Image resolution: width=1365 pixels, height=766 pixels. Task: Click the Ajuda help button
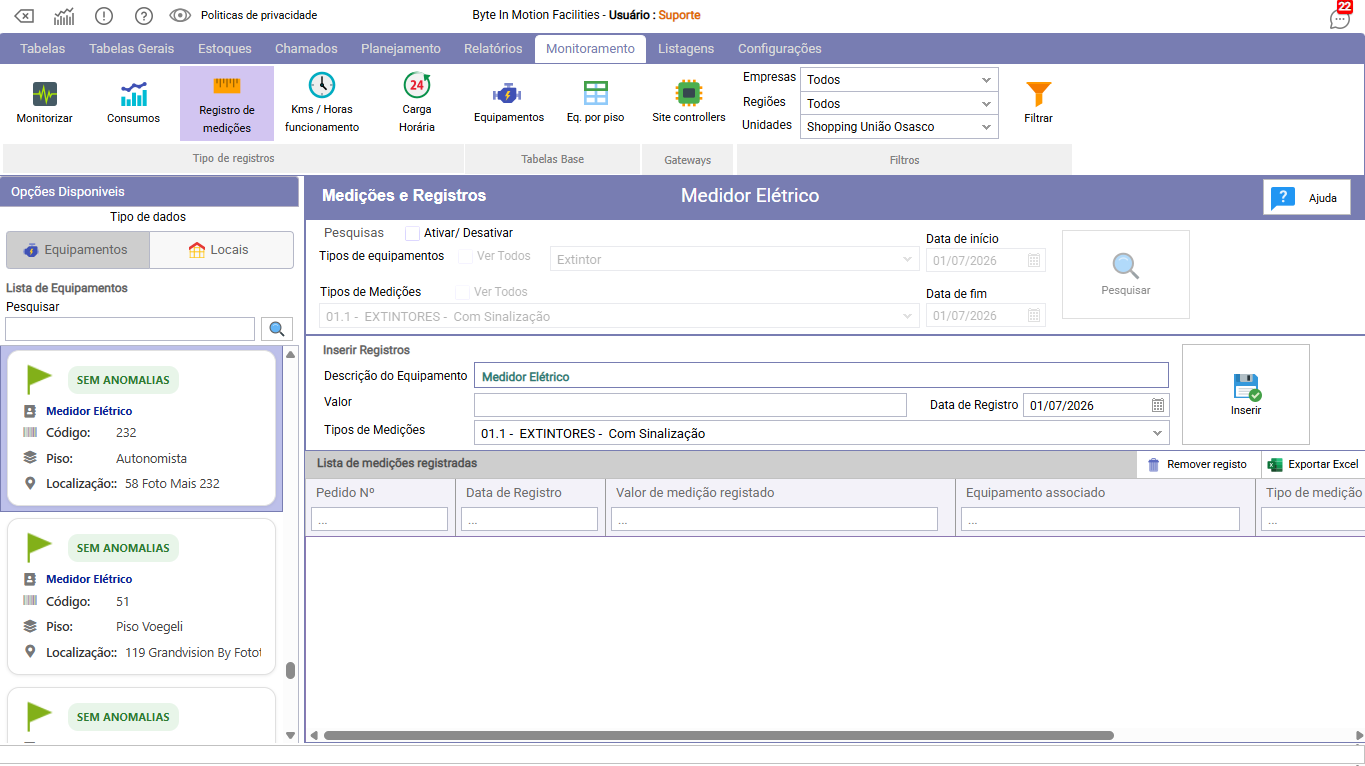1307,198
